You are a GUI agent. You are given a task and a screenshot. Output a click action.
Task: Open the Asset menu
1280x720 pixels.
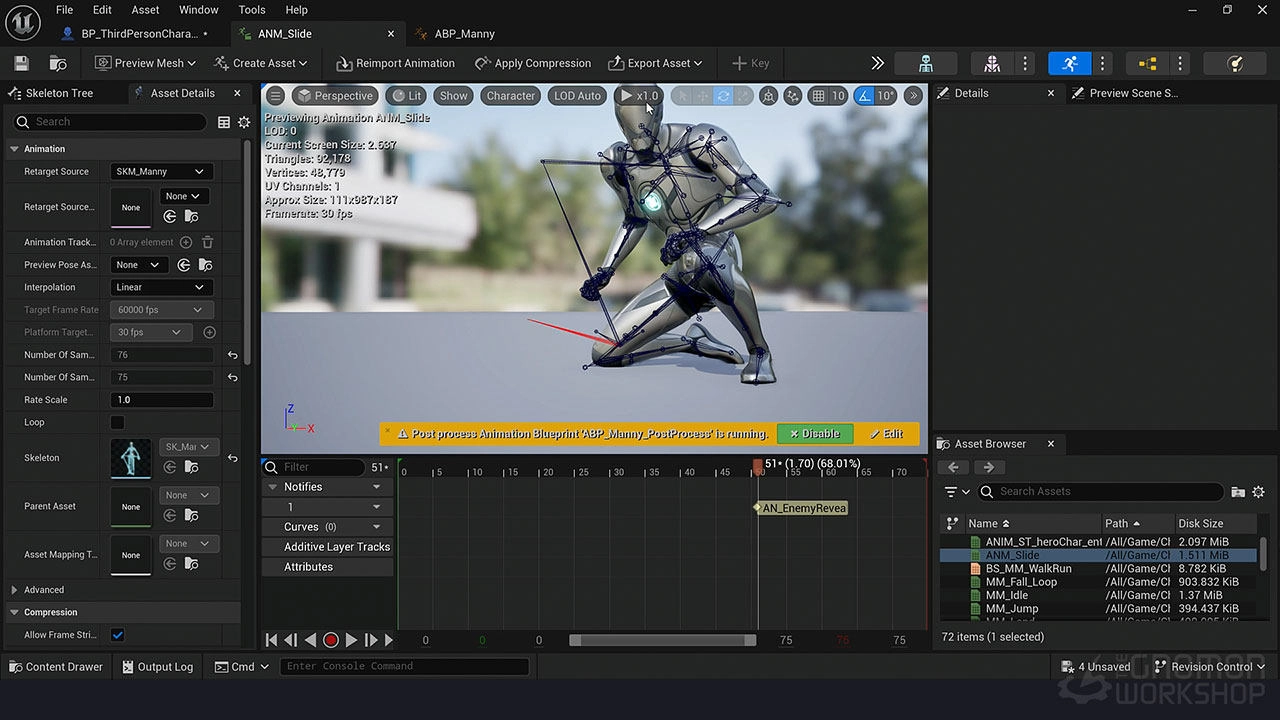point(145,9)
